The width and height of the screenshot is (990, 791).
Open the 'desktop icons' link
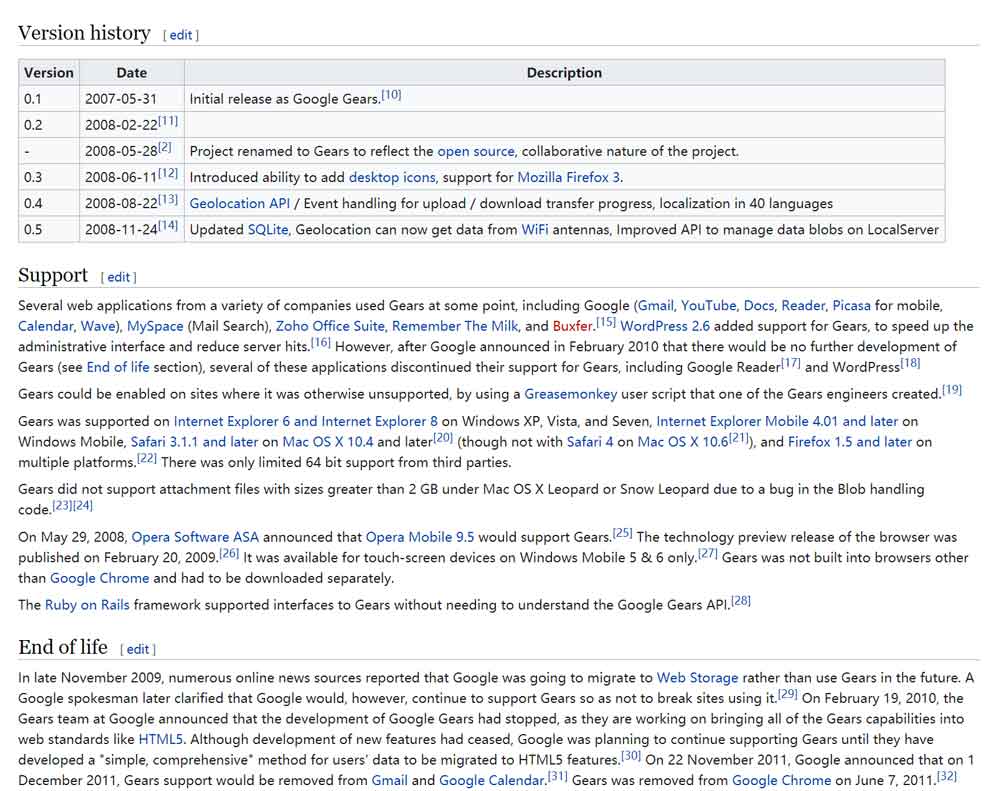click(x=392, y=177)
